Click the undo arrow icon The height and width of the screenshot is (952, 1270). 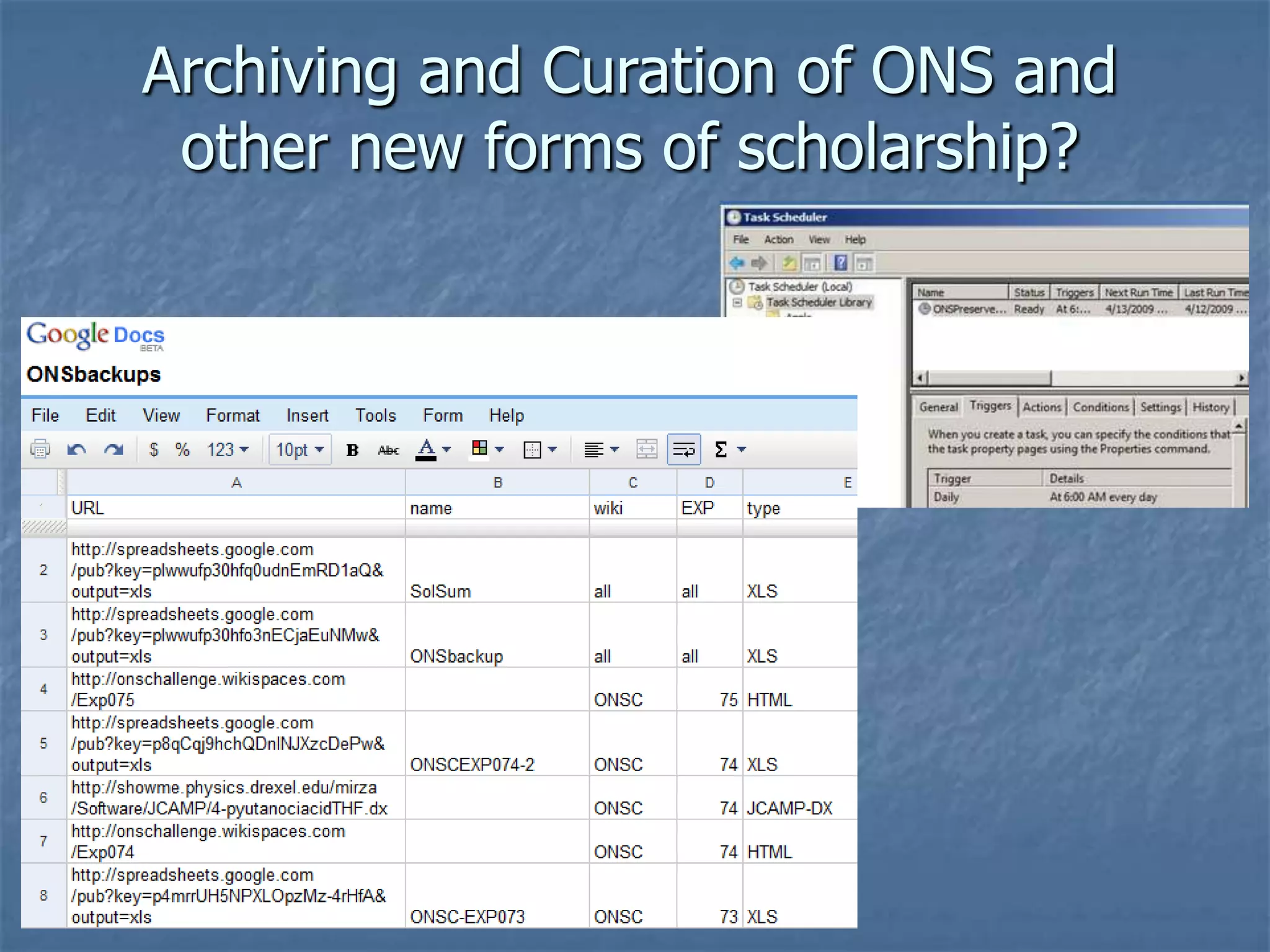[76, 449]
